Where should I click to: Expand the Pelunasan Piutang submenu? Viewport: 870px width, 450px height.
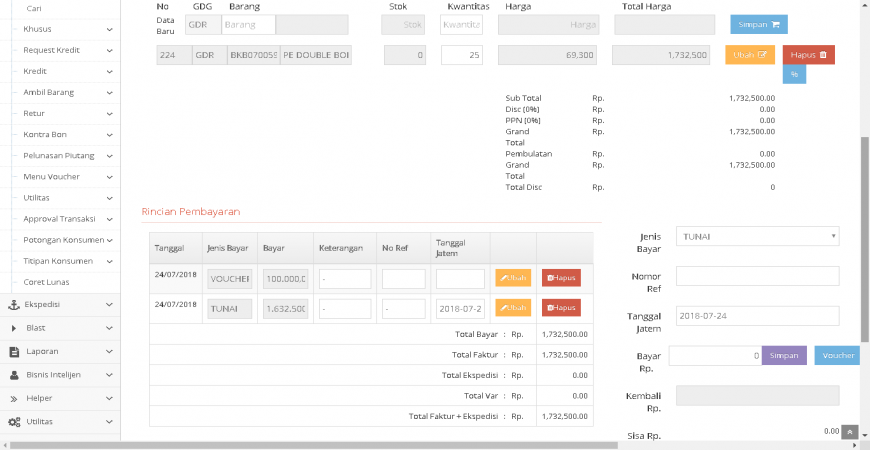[x=107, y=156]
